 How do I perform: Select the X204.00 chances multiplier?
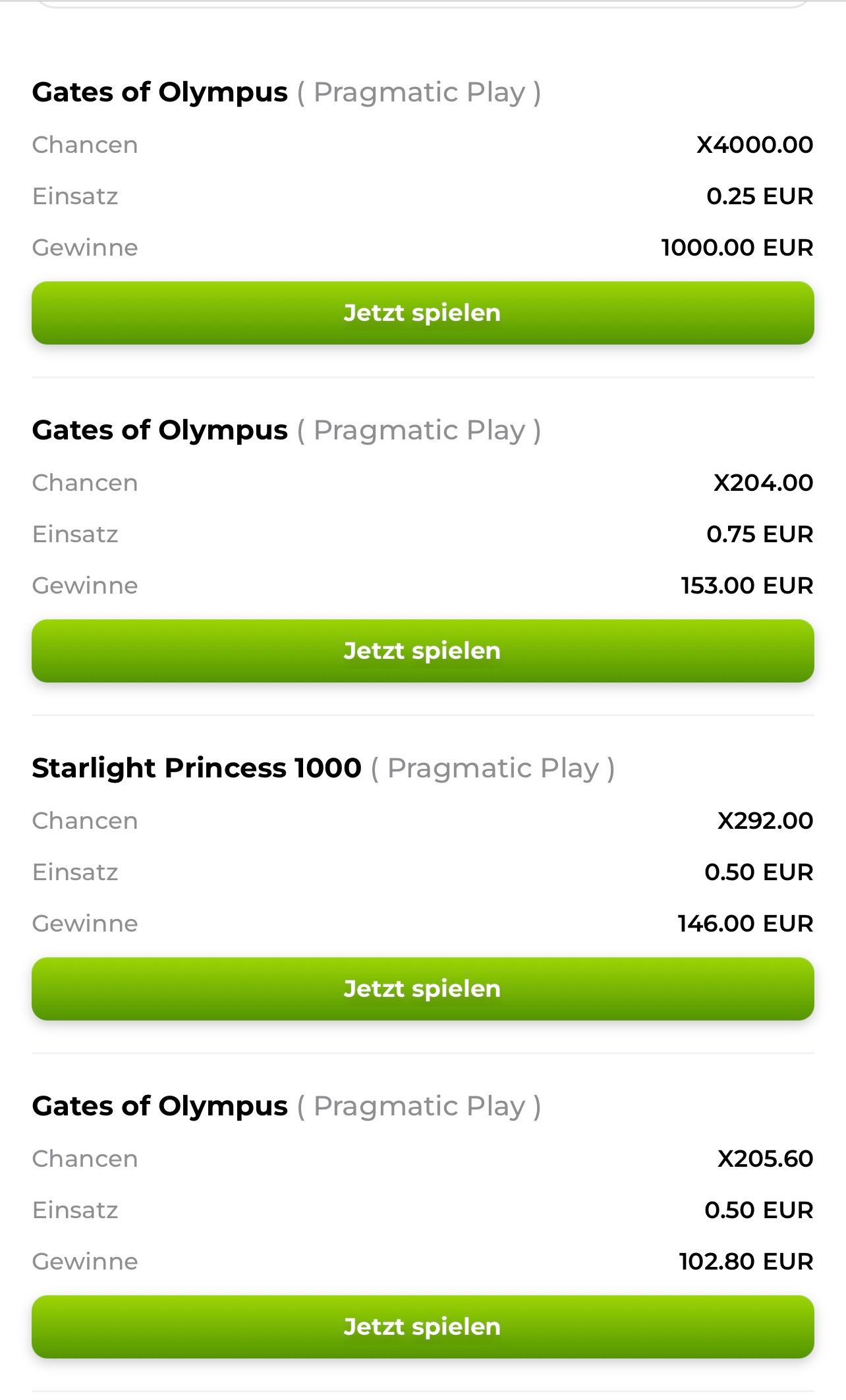[763, 483]
